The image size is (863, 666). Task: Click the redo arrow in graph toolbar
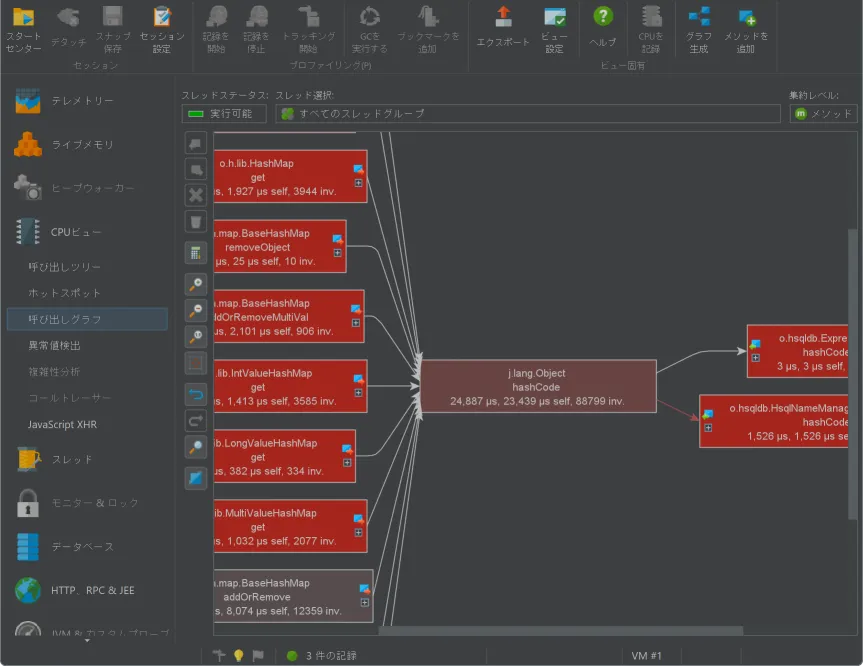(195, 421)
